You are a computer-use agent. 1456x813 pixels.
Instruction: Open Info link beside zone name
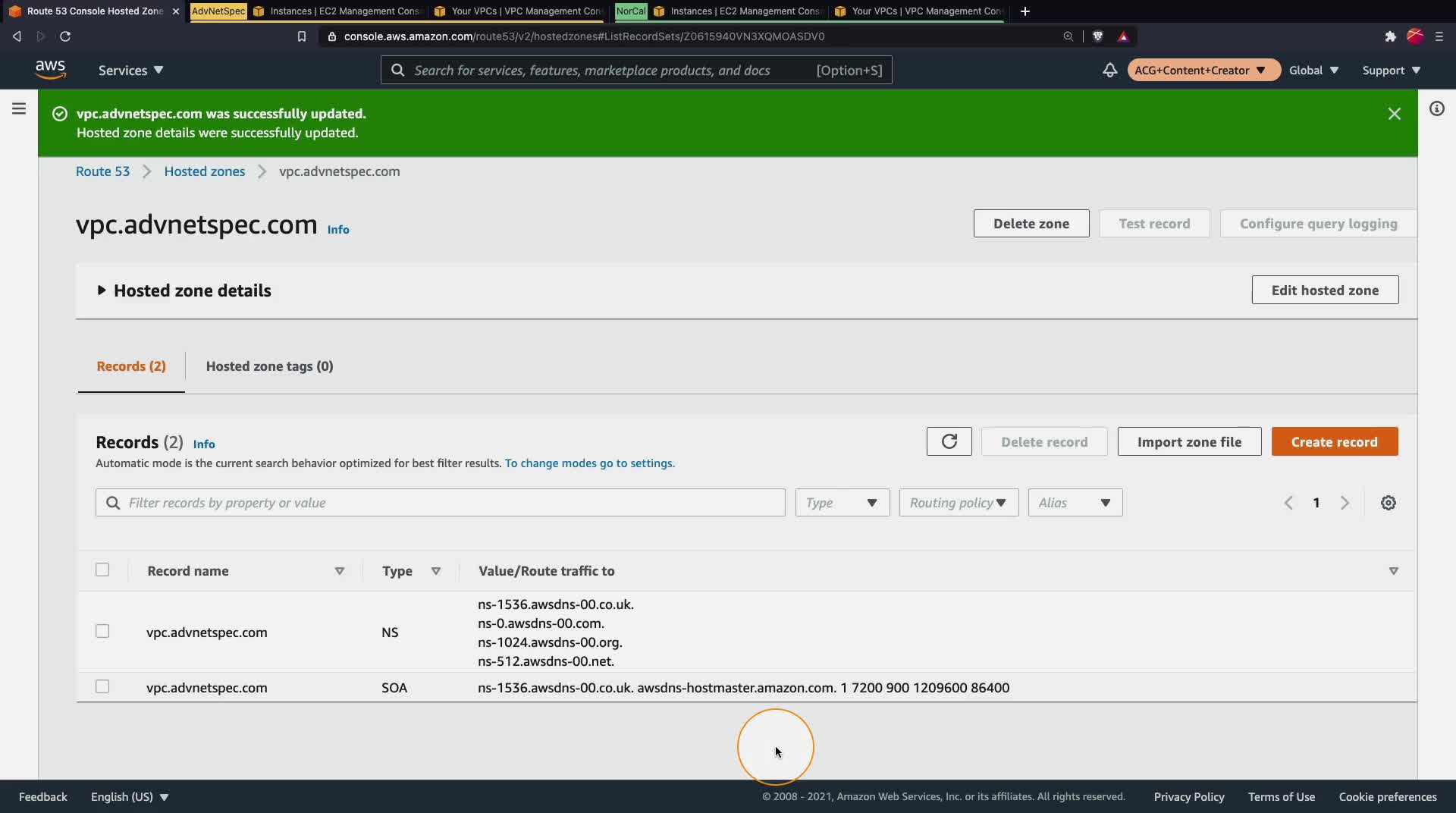pyautogui.click(x=338, y=230)
